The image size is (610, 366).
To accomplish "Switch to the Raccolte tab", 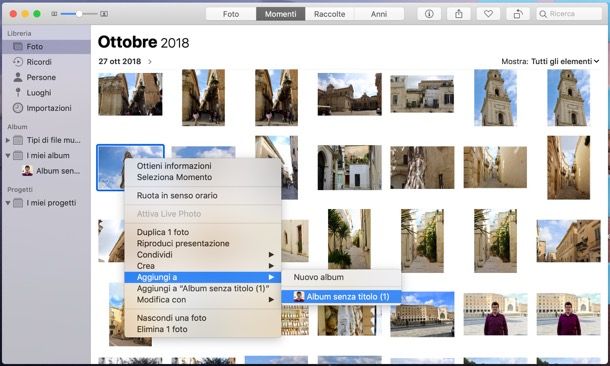I will point(330,14).
